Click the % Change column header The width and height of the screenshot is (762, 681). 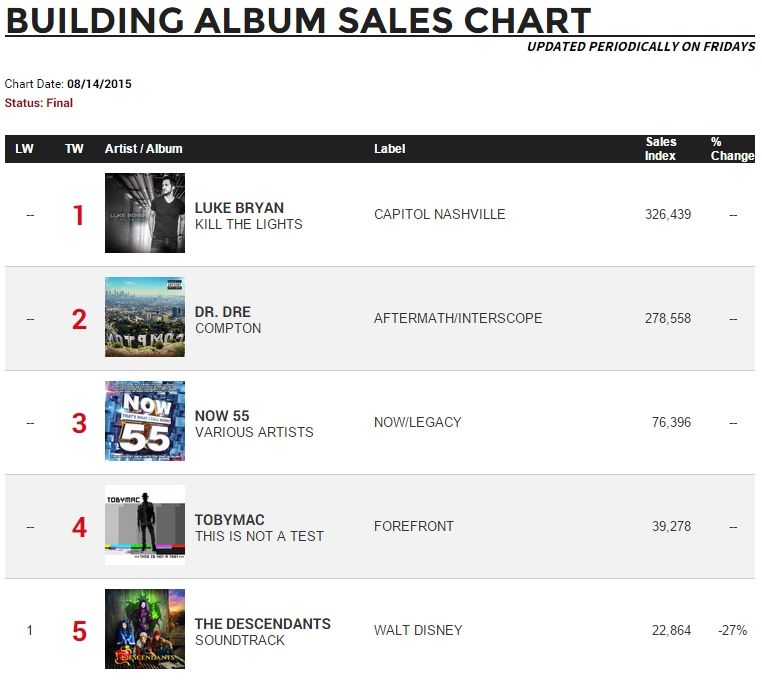point(732,149)
